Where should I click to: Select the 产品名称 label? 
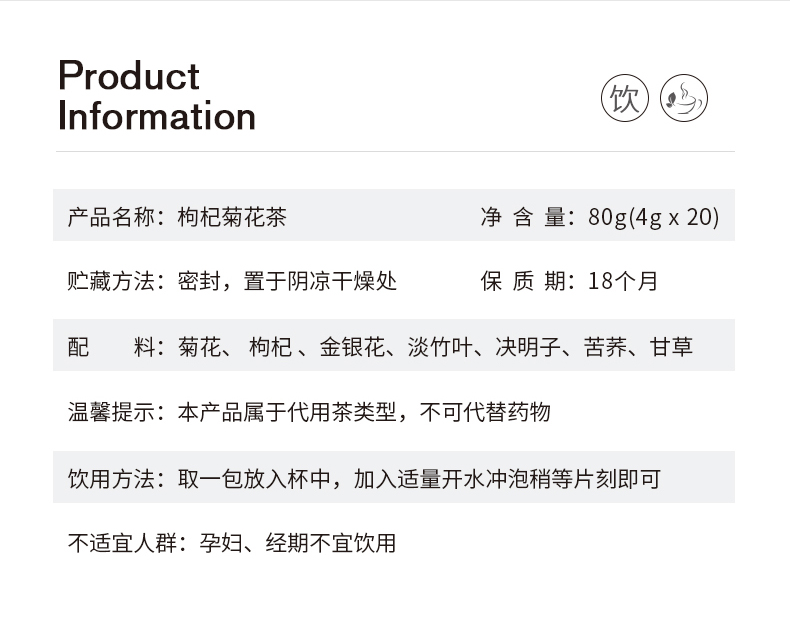[x=115, y=216]
